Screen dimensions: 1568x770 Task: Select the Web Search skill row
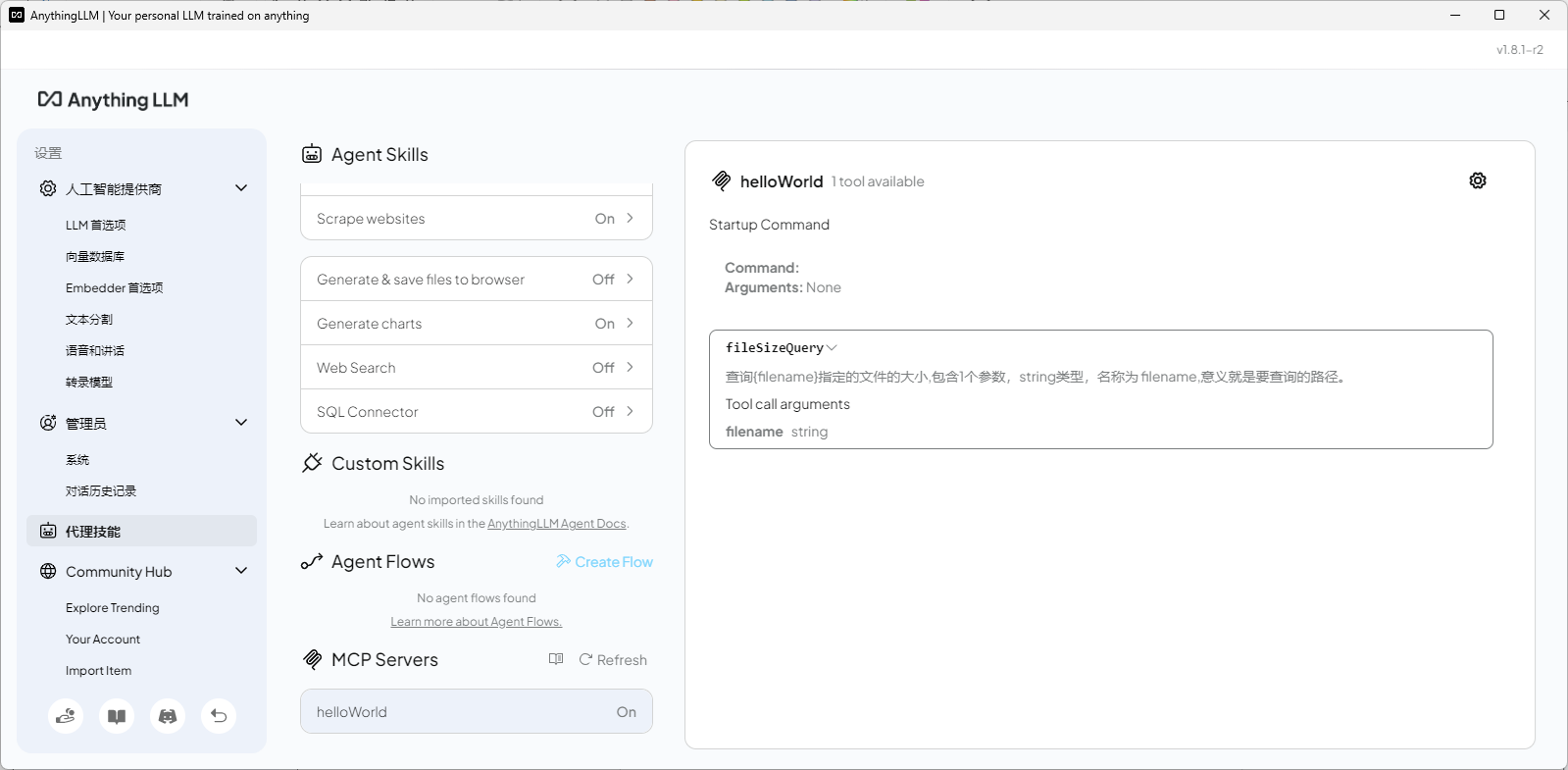(477, 367)
